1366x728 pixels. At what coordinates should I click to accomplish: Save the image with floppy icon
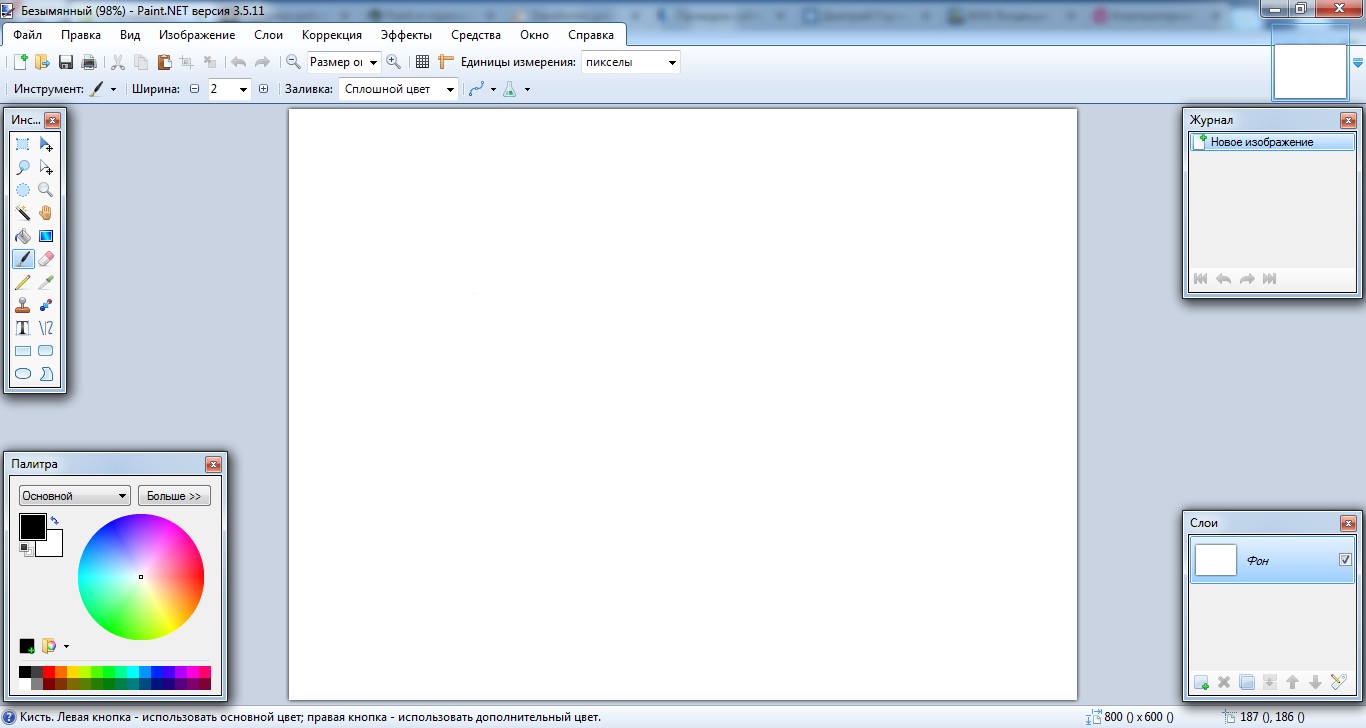click(66, 62)
